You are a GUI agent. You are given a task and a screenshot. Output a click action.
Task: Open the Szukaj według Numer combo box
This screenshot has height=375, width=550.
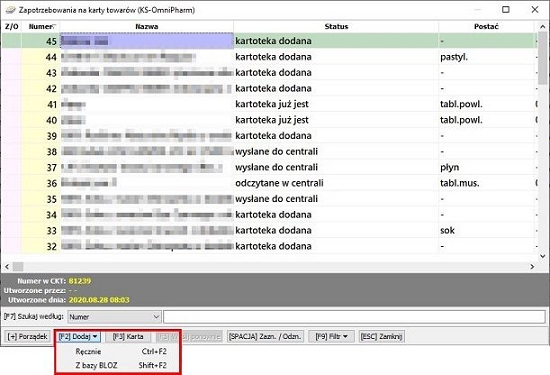114,317
